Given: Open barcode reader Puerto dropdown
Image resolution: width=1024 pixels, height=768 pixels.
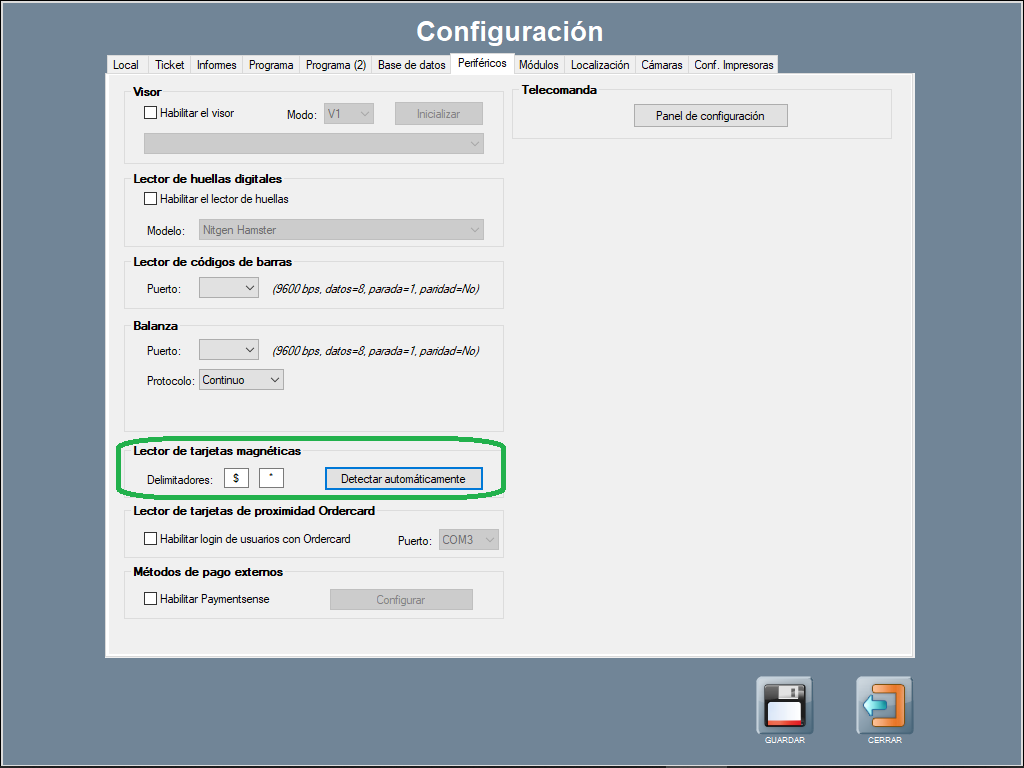Looking at the screenshot, I should pyautogui.click(x=229, y=288).
